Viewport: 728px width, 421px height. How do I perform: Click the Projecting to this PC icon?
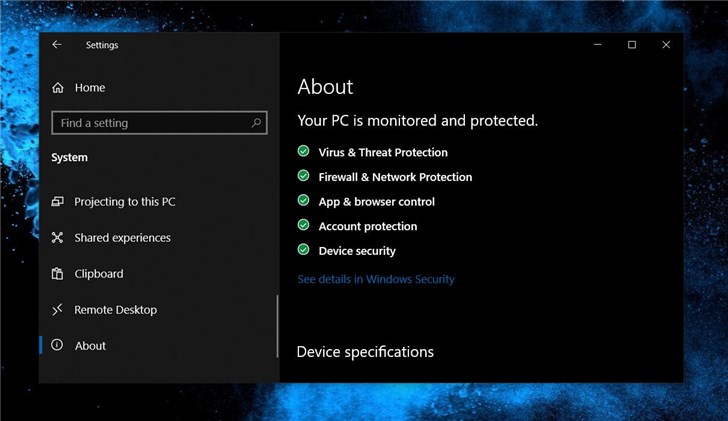(x=57, y=202)
